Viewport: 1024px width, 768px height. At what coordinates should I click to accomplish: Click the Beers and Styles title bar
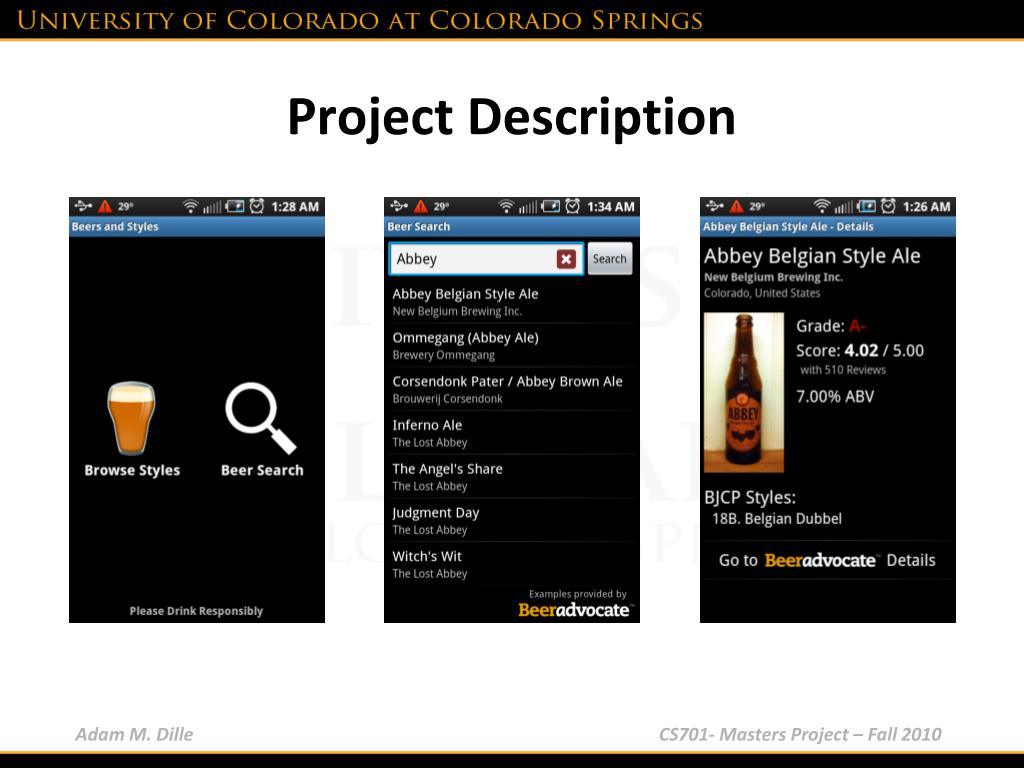(x=197, y=227)
